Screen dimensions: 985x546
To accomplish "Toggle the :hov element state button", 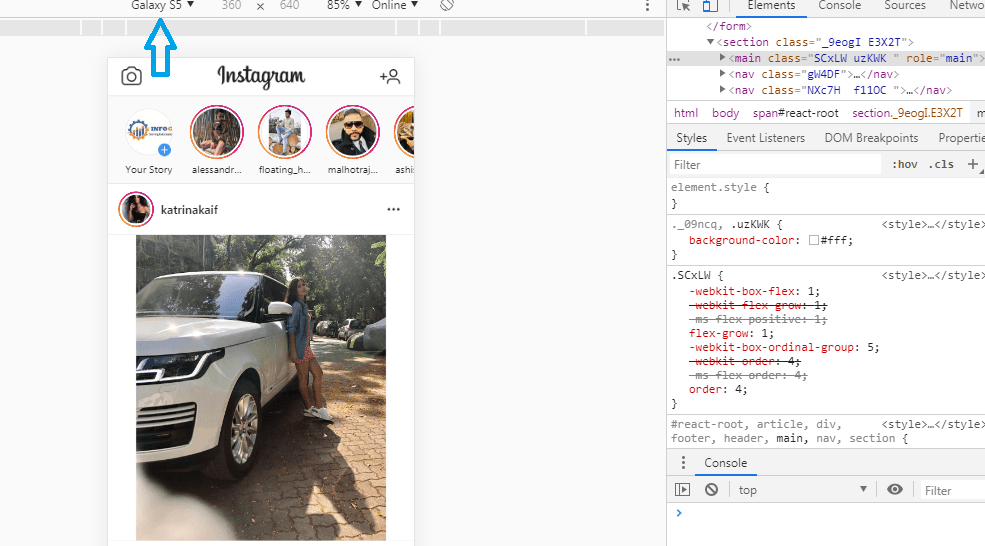I will (905, 164).
